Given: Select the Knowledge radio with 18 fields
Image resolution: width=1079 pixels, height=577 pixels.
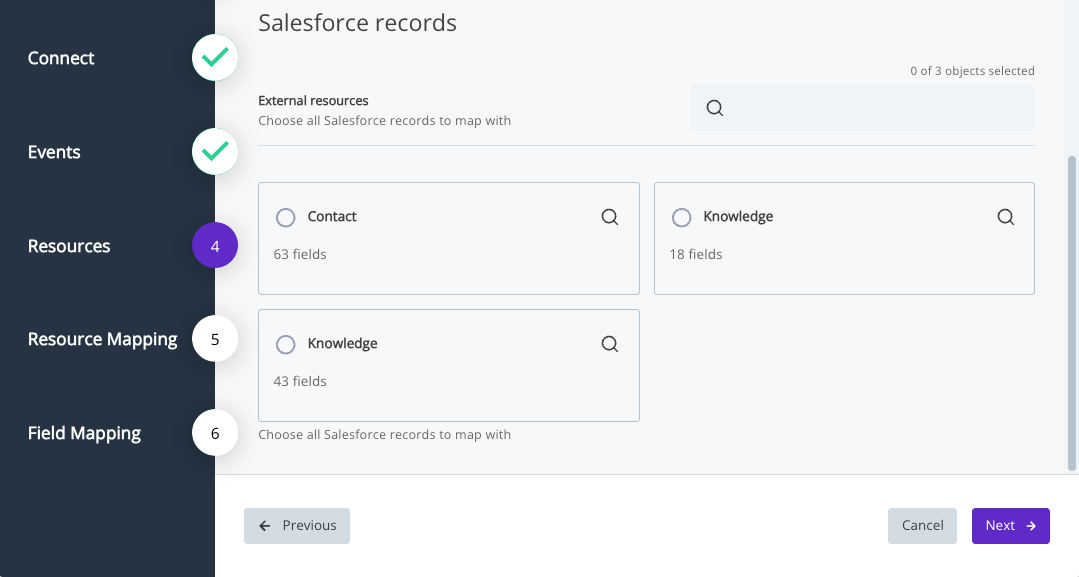Looking at the screenshot, I should [x=682, y=217].
